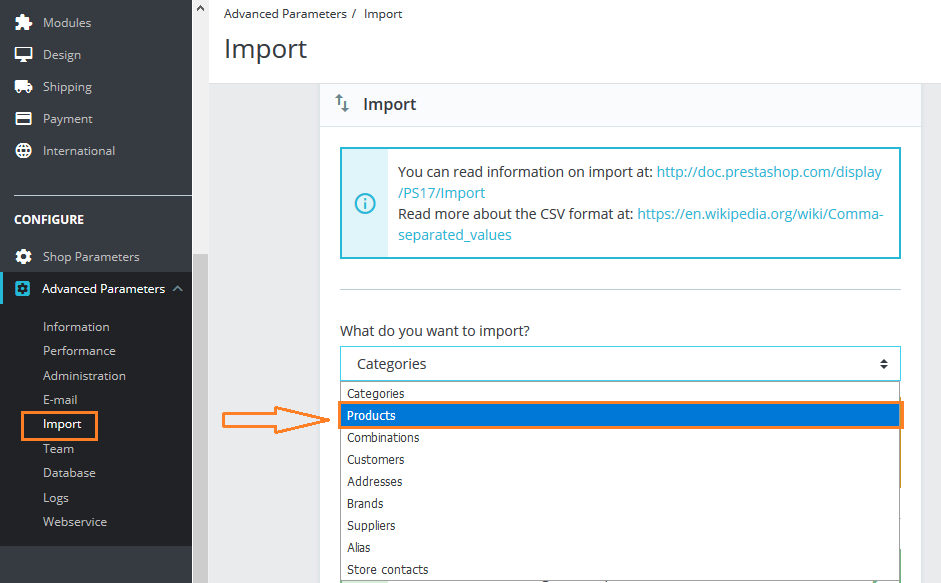
Task: Click the Payment credit card icon
Action: tap(23, 119)
